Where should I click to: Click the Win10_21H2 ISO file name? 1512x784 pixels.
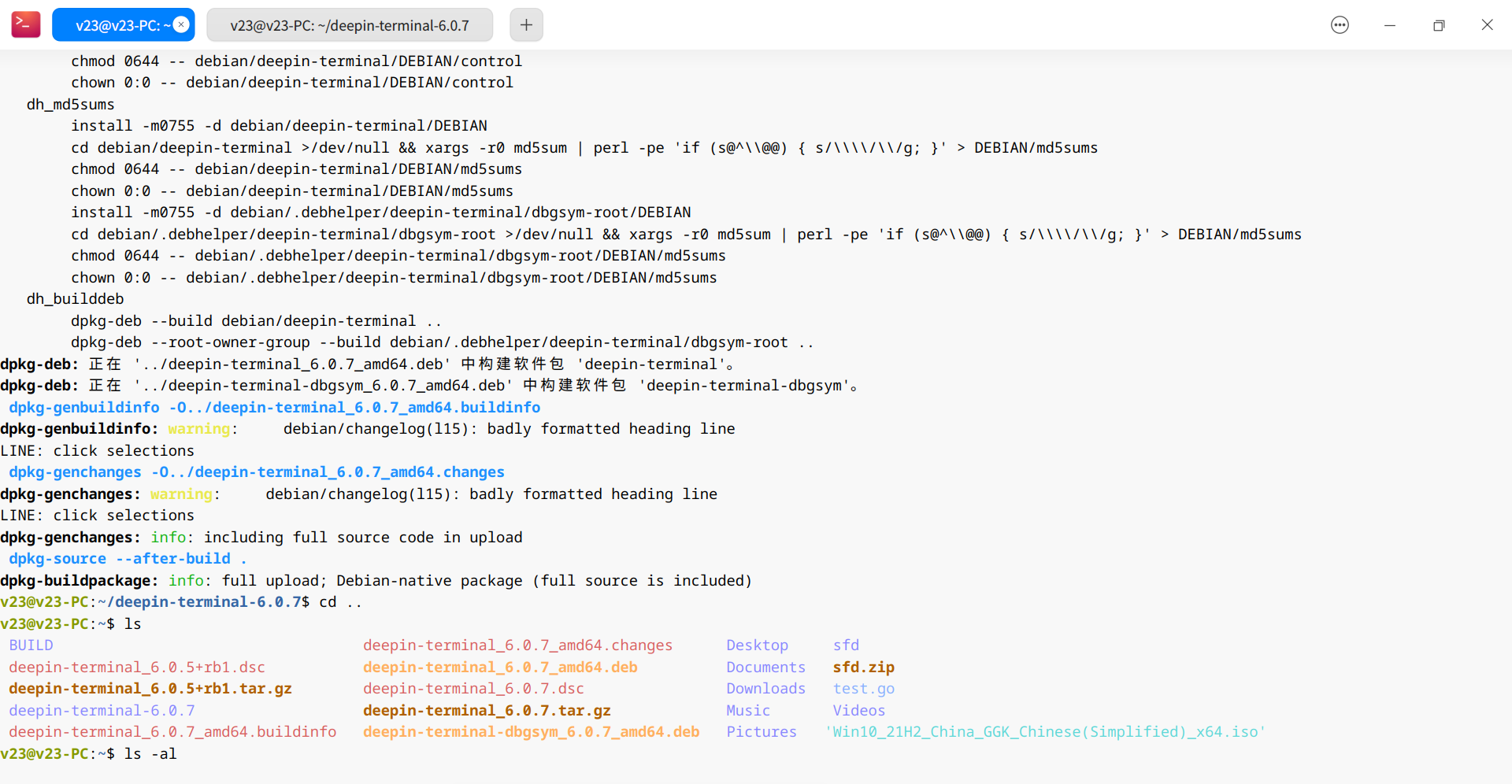1045,732
